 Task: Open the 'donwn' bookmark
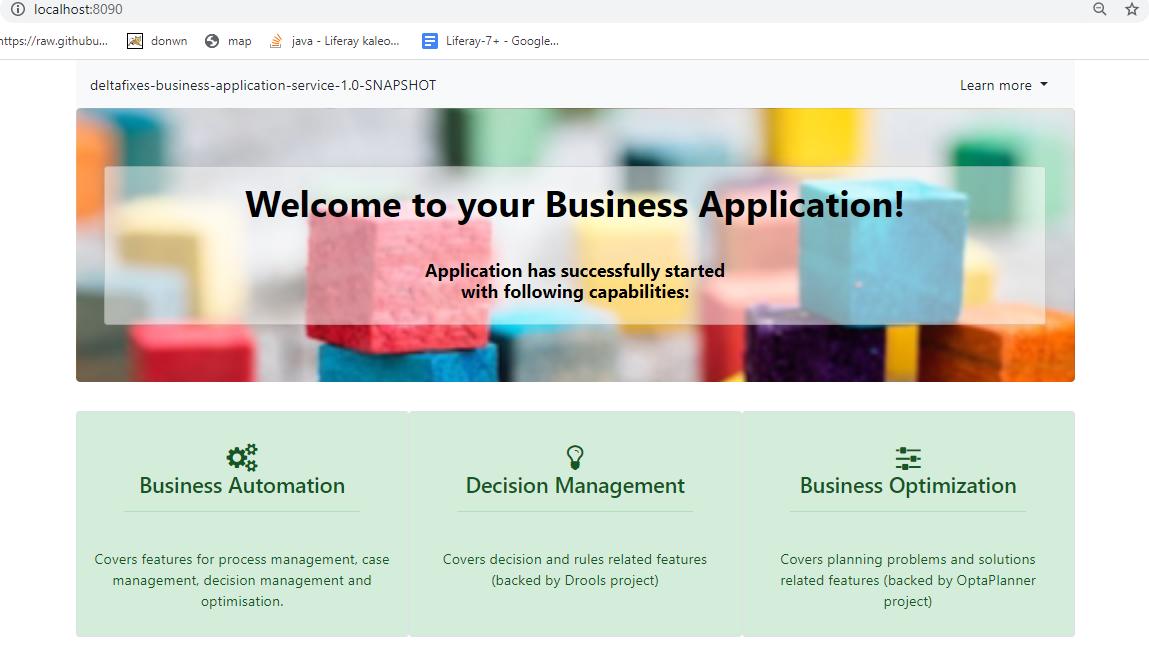pos(158,41)
